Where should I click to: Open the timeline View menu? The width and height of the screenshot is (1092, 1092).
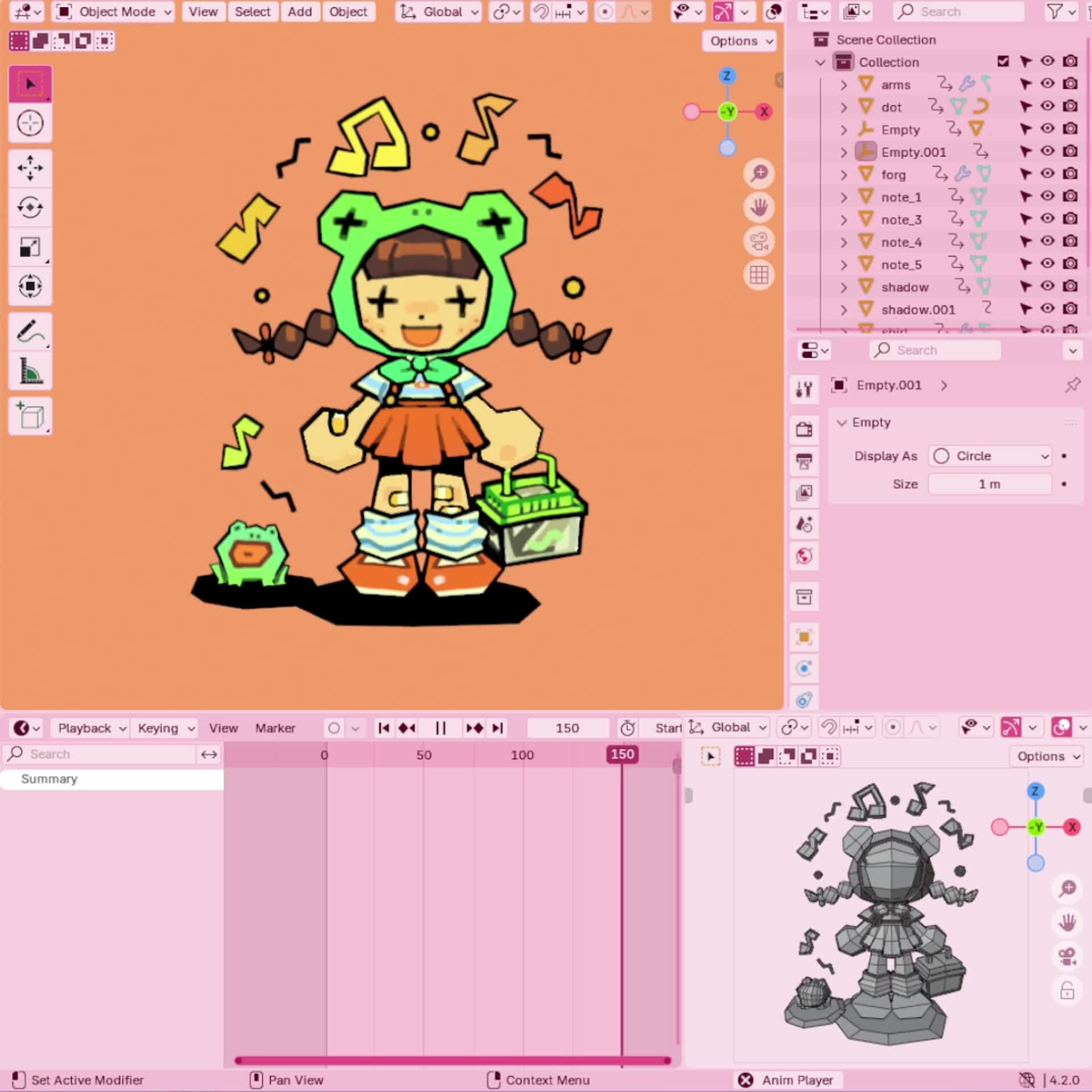pyautogui.click(x=223, y=728)
